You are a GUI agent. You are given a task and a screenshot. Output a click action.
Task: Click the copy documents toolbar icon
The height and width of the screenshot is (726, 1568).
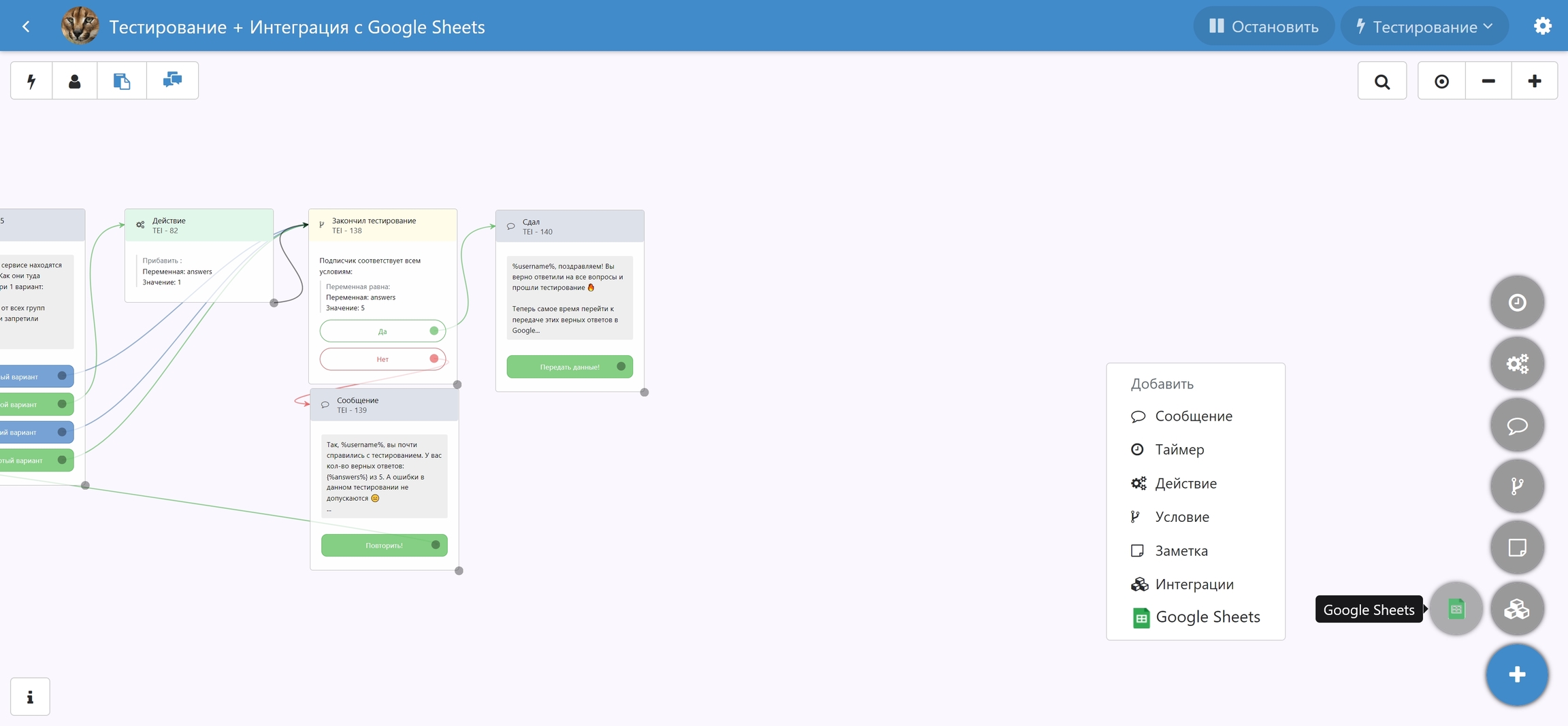coord(122,81)
